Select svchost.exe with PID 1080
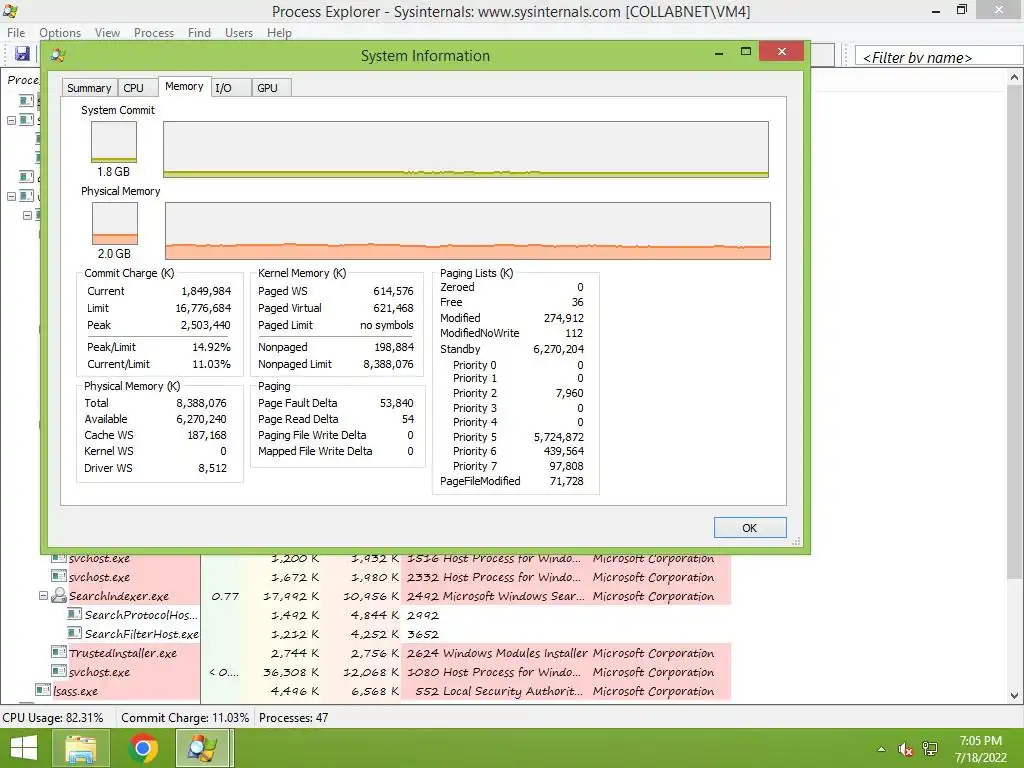1024x768 pixels. click(x=390, y=671)
